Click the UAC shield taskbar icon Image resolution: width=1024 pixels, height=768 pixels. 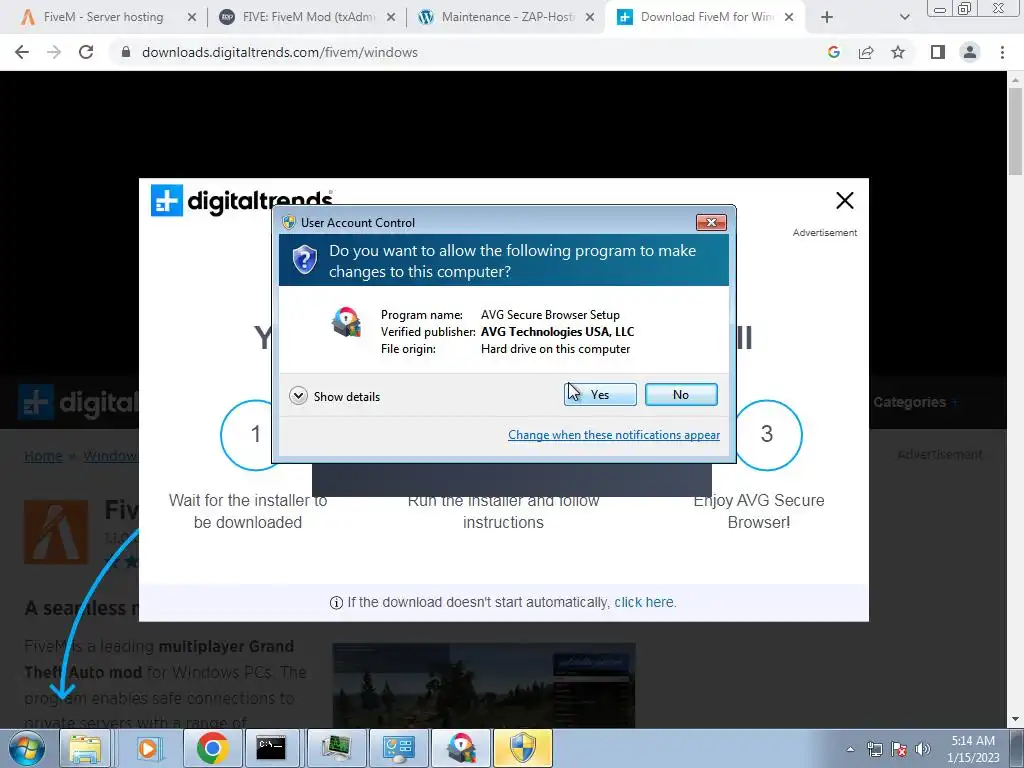523,748
